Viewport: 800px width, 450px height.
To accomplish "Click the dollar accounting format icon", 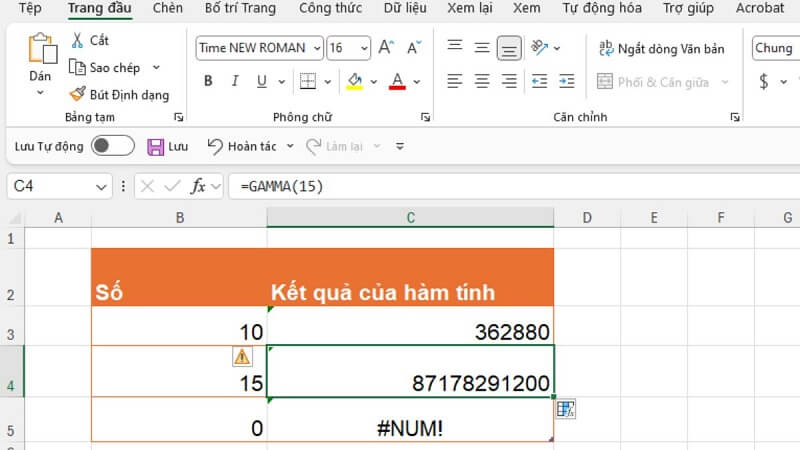I will tap(764, 81).
